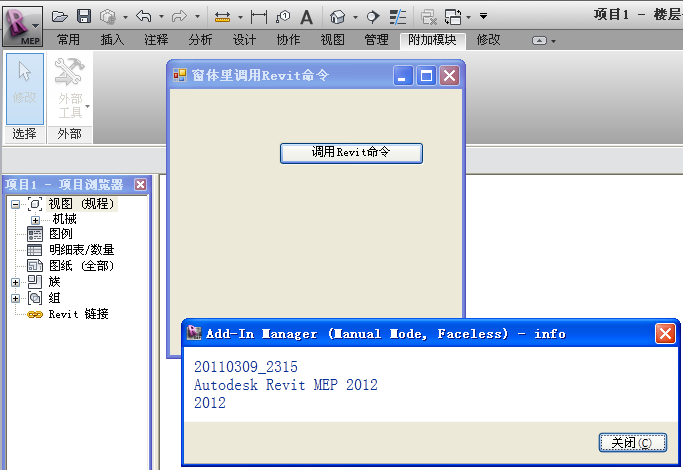Click the Open folder icon
683x470 pixels.
point(60,17)
